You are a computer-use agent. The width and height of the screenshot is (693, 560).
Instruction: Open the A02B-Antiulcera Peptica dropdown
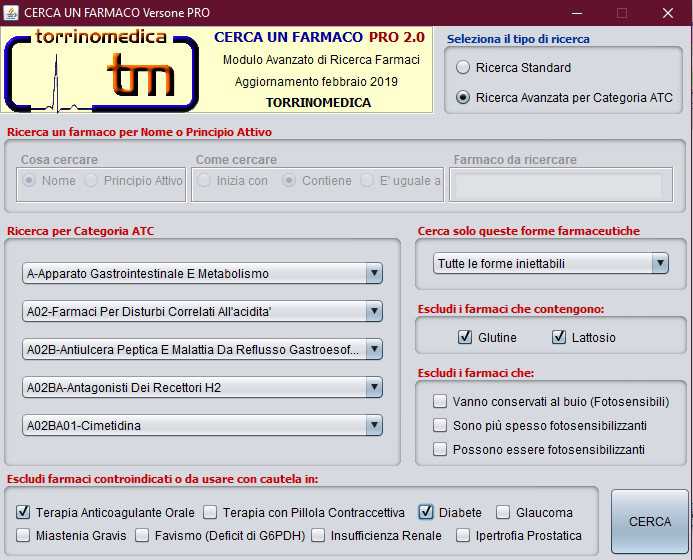[x=202, y=350]
